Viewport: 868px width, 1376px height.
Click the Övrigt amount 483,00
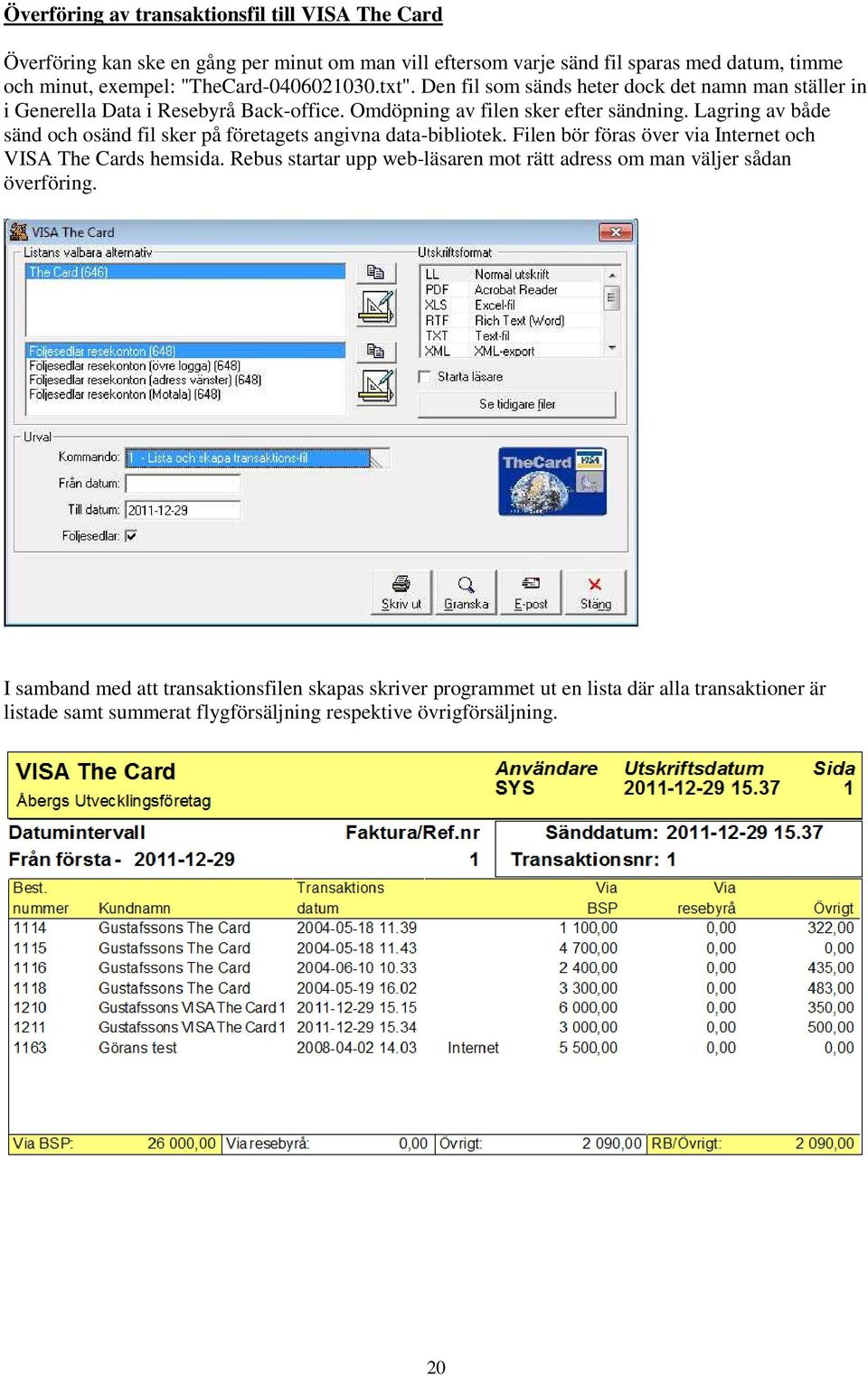pos(830,988)
